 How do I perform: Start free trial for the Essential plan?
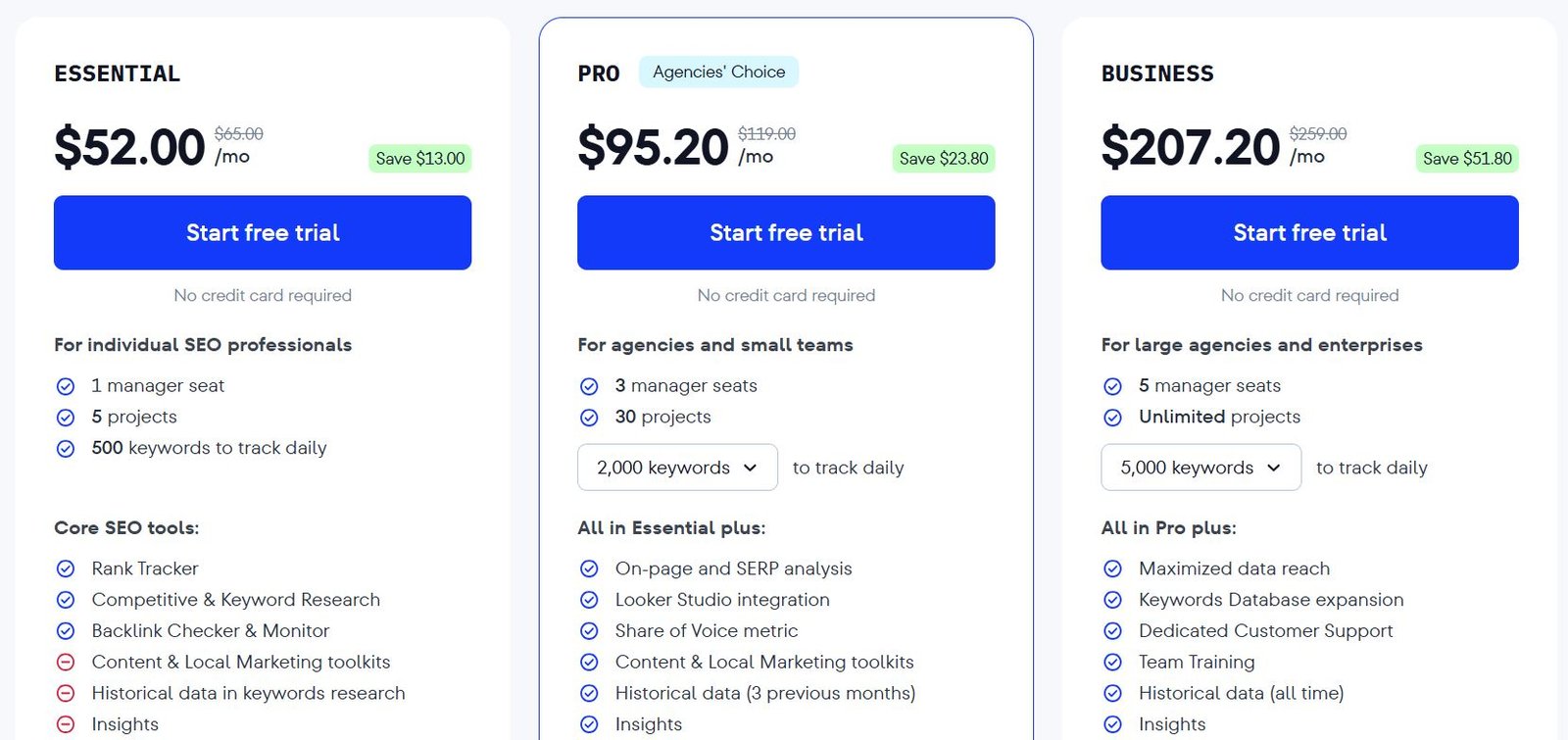point(263,232)
